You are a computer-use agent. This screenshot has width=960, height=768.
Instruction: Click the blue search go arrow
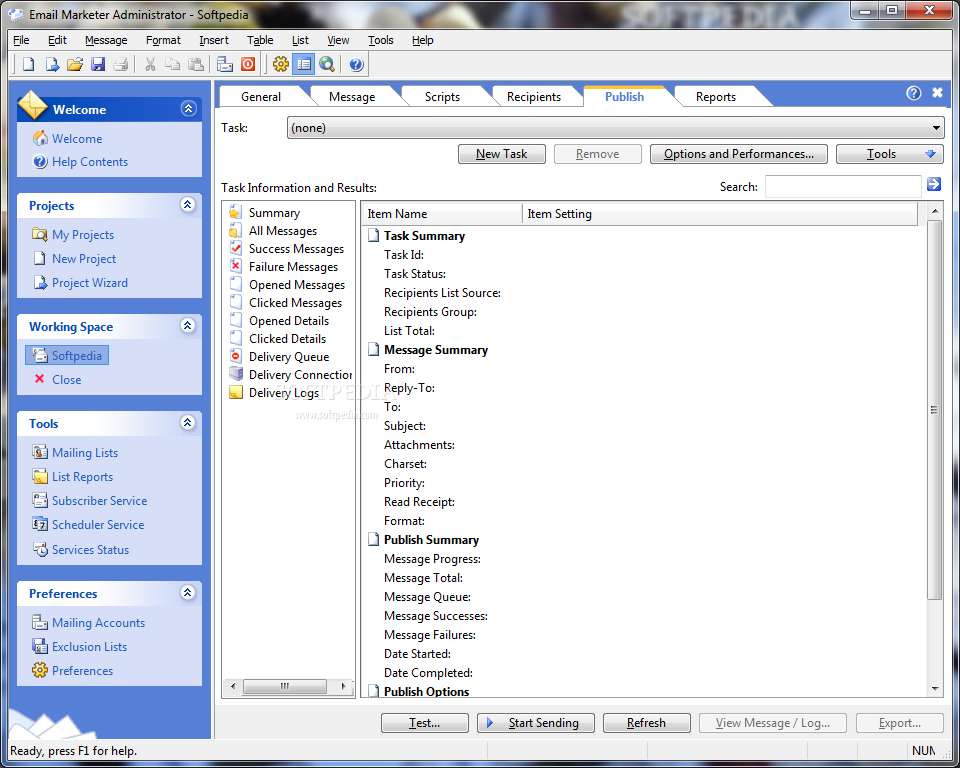934,184
